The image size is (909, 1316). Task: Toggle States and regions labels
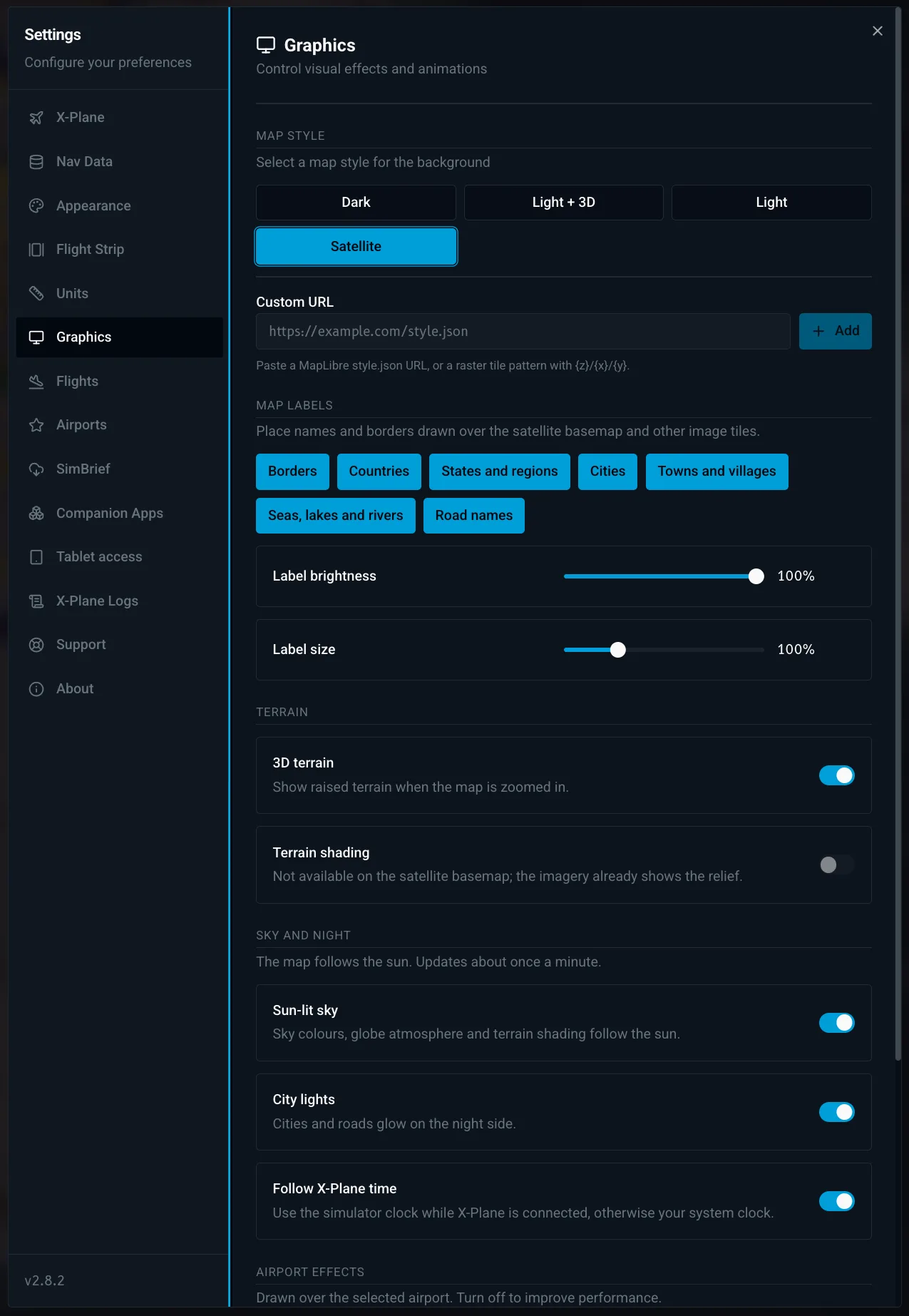499,471
